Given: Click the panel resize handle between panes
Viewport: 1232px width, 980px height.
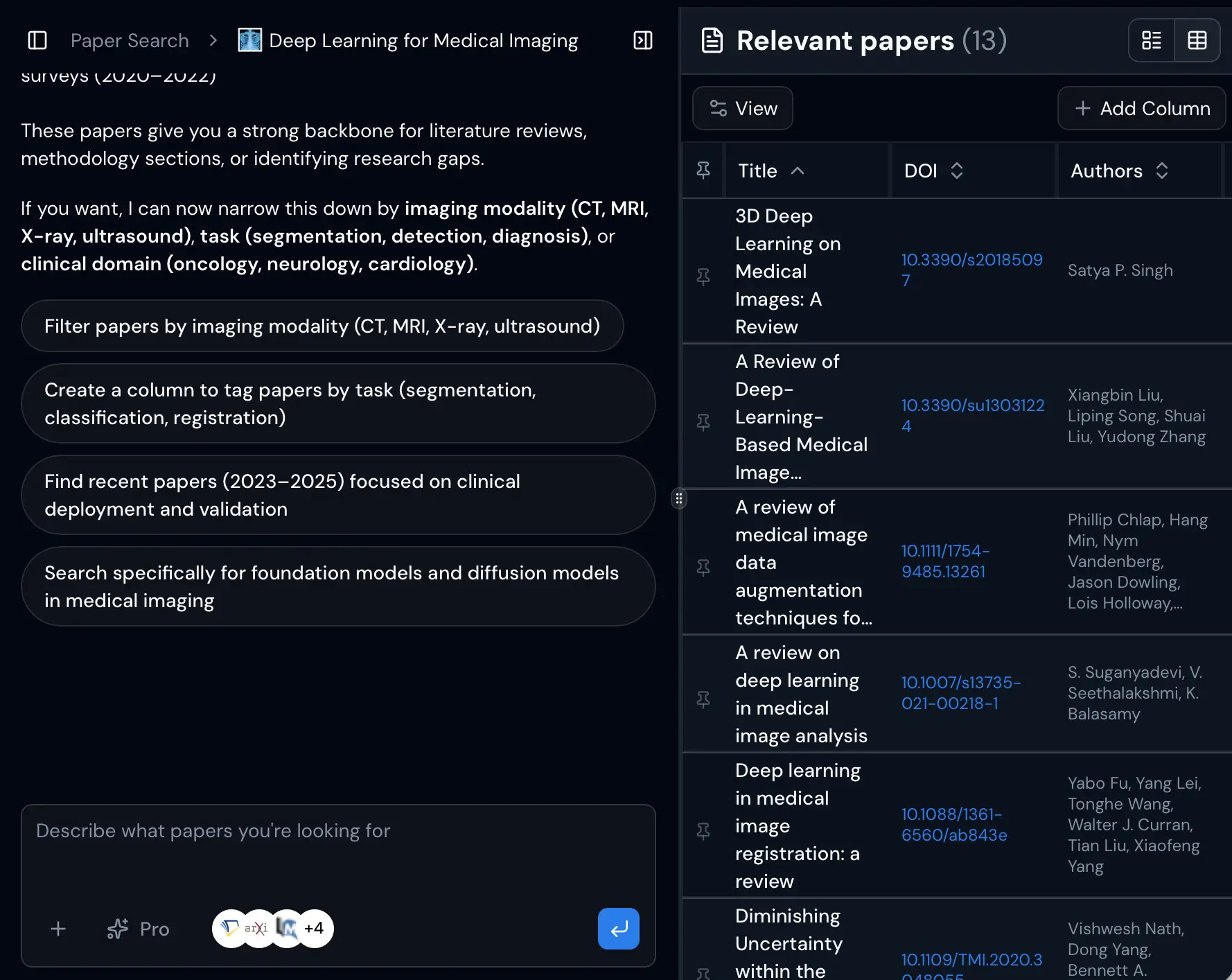Looking at the screenshot, I should (x=680, y=498).
